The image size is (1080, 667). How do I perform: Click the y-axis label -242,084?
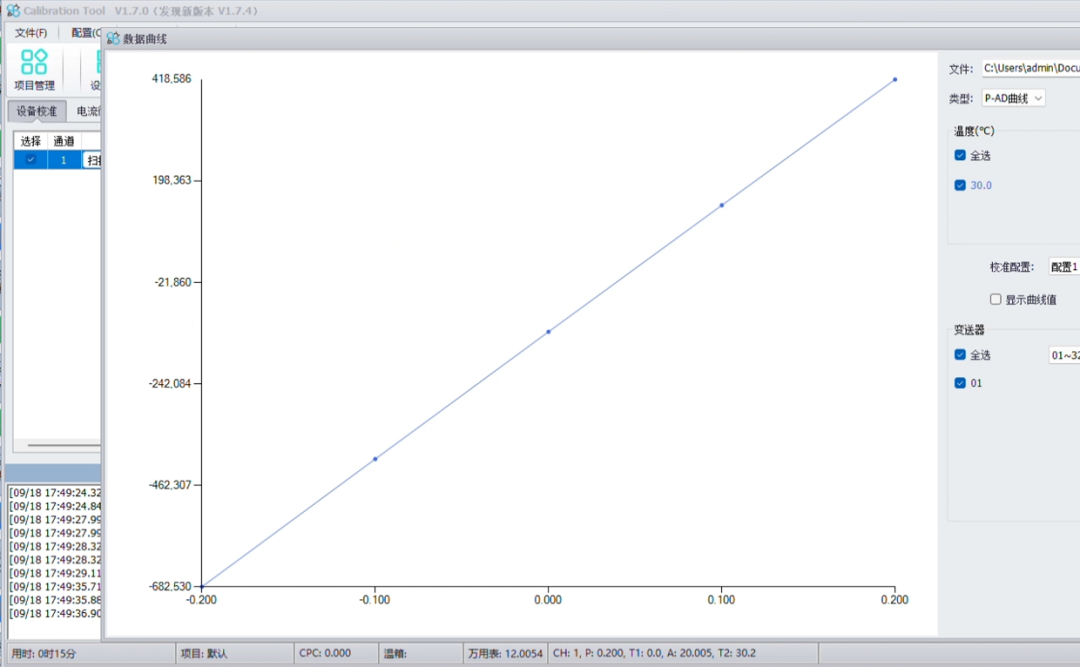(170, 383)
